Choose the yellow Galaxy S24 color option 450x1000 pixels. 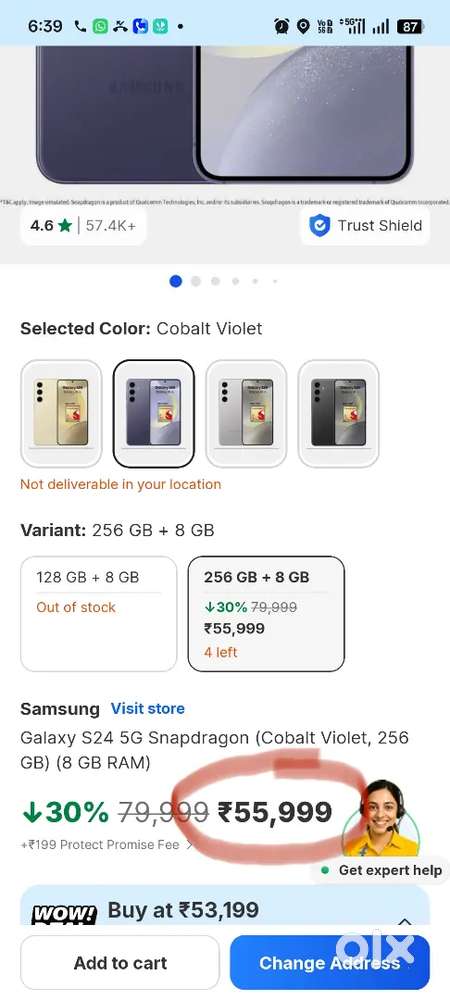point(61,413)
